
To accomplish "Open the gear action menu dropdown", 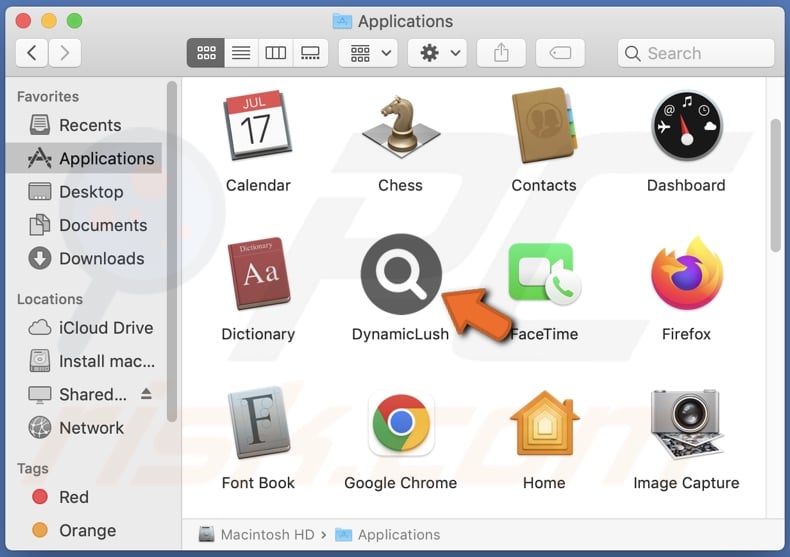I will (437, 52).
